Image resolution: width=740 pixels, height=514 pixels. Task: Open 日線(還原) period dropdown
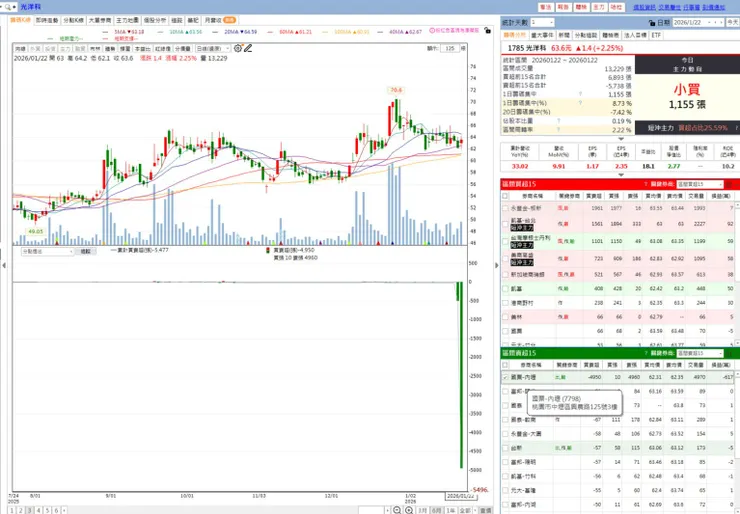tap(213, 49)
